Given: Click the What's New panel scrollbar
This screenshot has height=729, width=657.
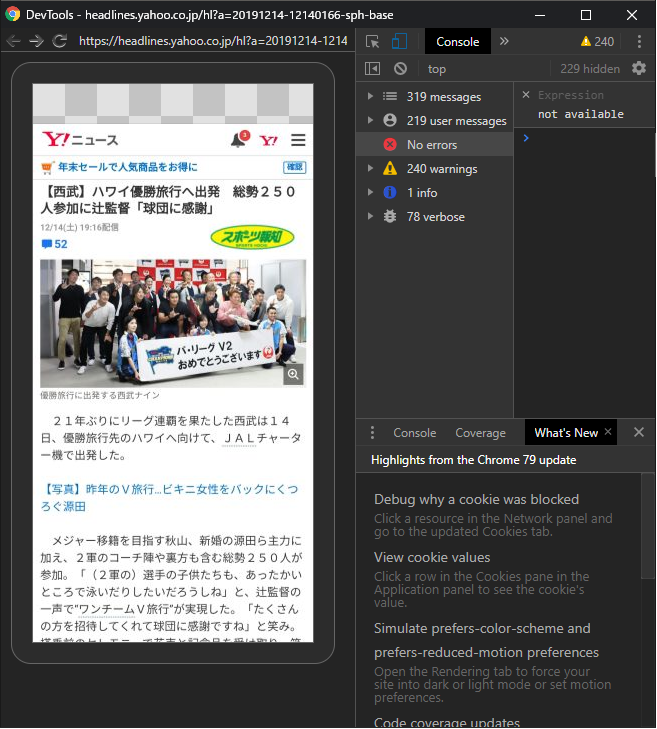Looking at the screenshot, I should point(648,526).
